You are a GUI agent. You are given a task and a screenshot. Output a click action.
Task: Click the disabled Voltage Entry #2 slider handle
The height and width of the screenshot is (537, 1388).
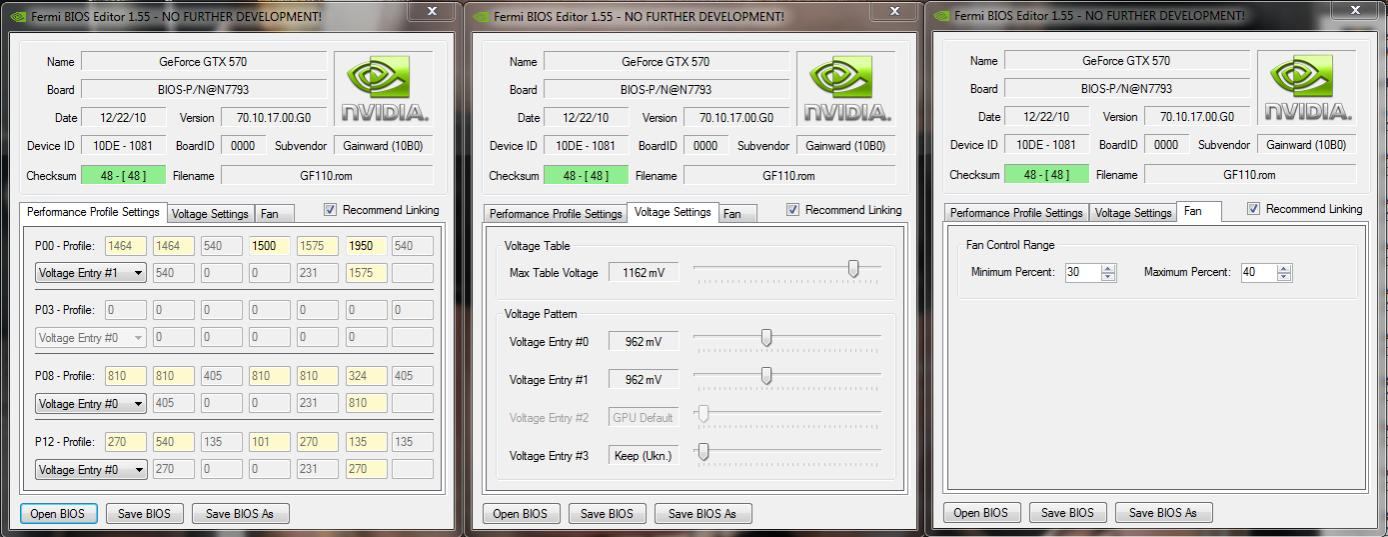[x=703, y=414]
